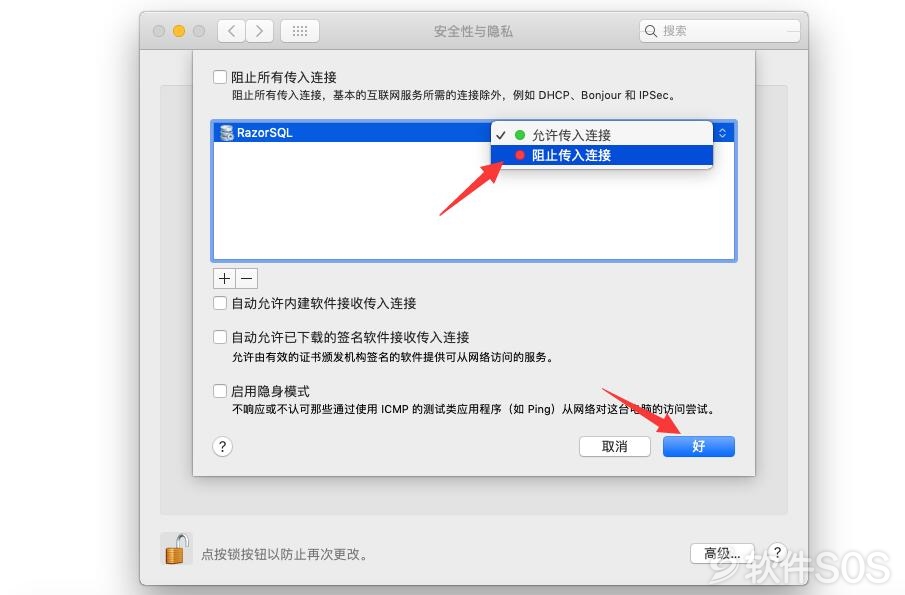Screen dimensions: 905x595
Task: Enable 启用隐身模式 checkbox
Action: click(220, 391)
